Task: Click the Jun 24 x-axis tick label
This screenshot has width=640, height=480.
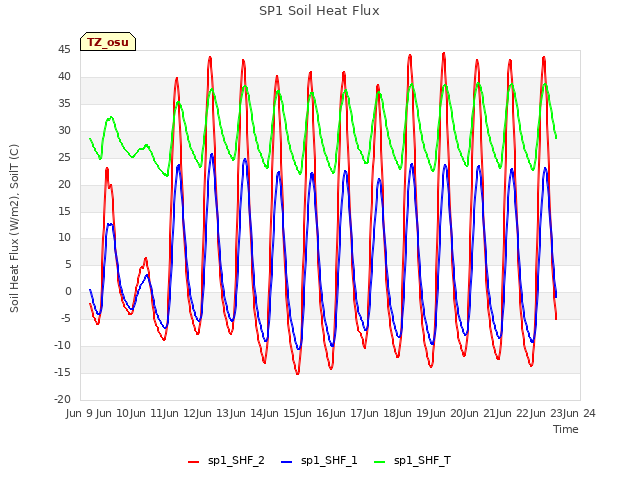Action: tap(580, 413)
